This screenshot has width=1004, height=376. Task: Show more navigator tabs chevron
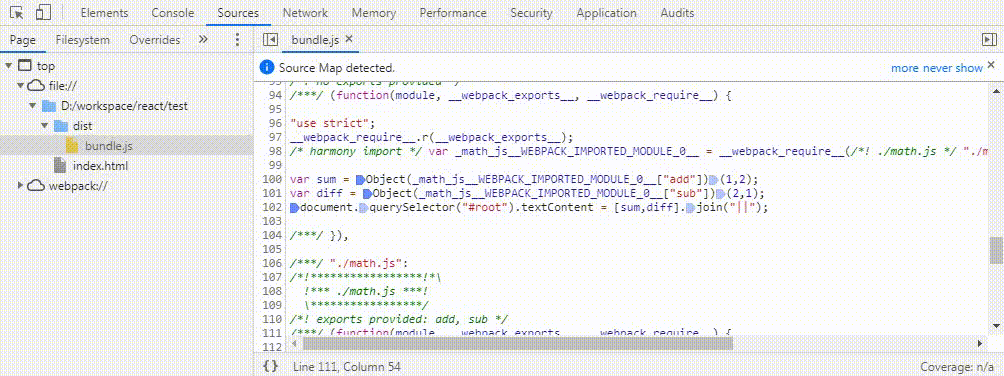203,39
